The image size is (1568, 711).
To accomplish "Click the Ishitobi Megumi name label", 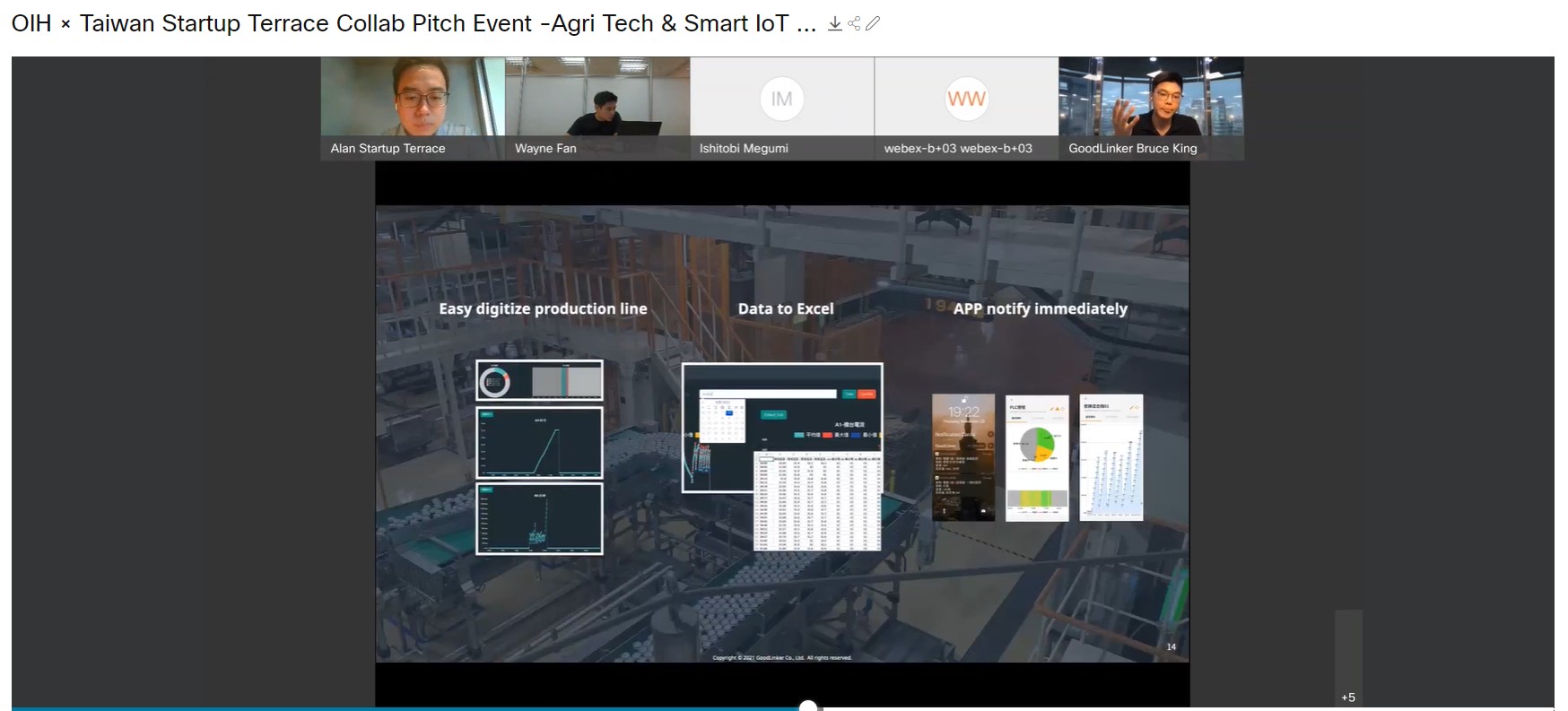I will [x=744, y=148].
